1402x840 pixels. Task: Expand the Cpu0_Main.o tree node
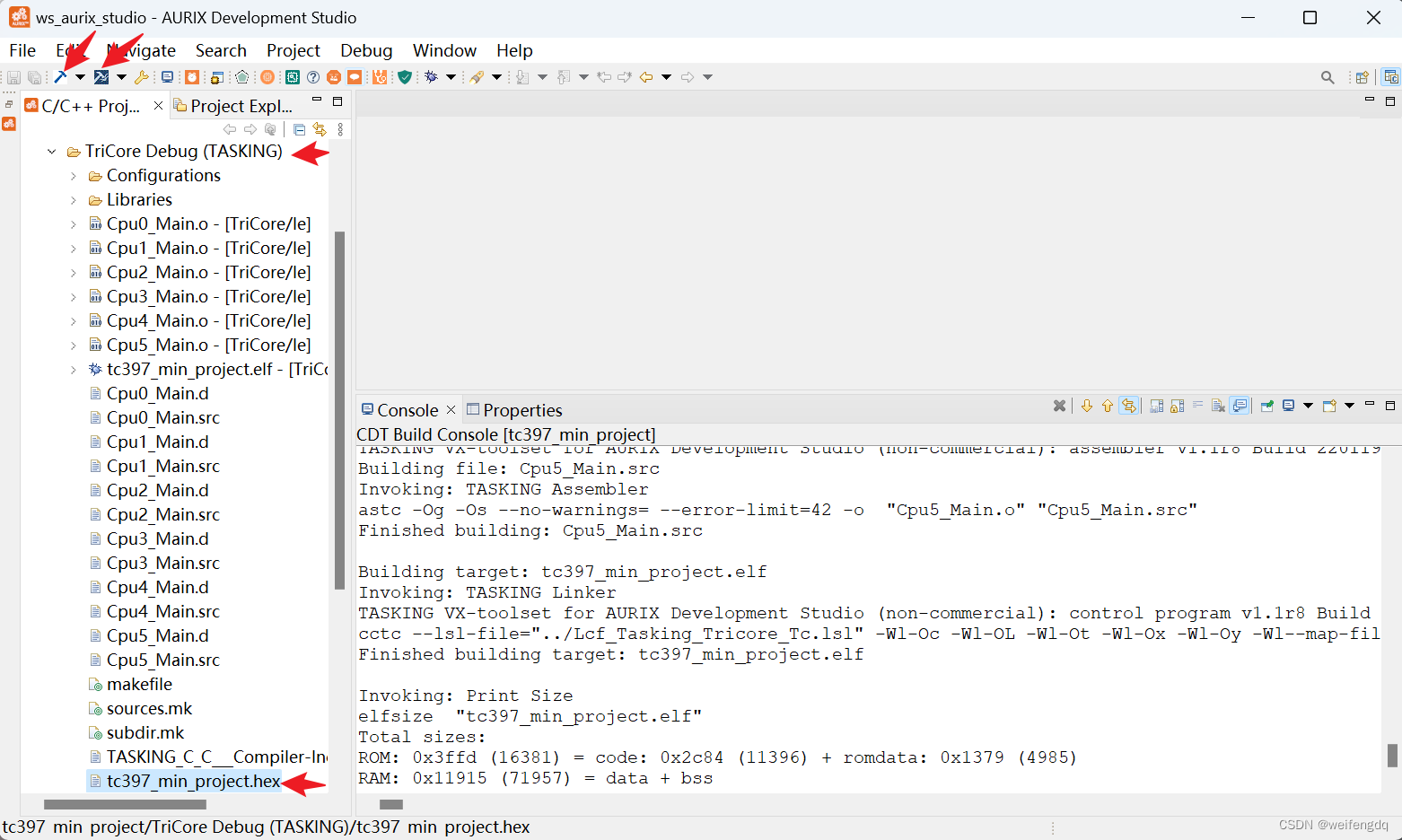click(x=75, y=223)
